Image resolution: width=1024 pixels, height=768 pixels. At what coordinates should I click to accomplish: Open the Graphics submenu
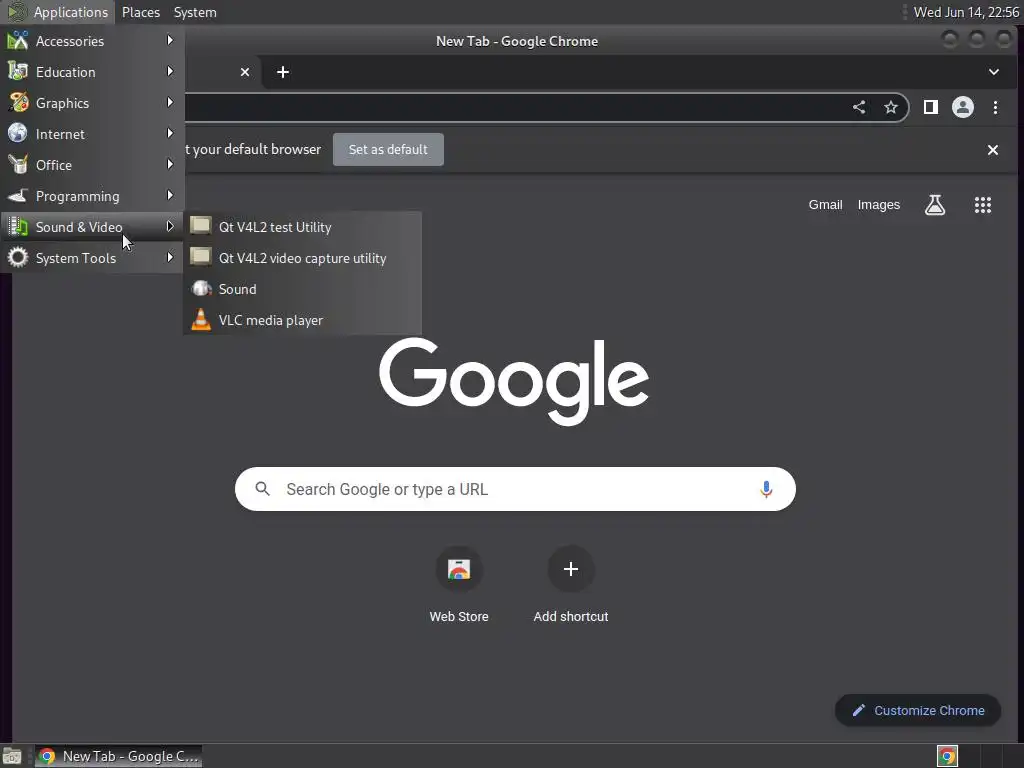(91, 103)
